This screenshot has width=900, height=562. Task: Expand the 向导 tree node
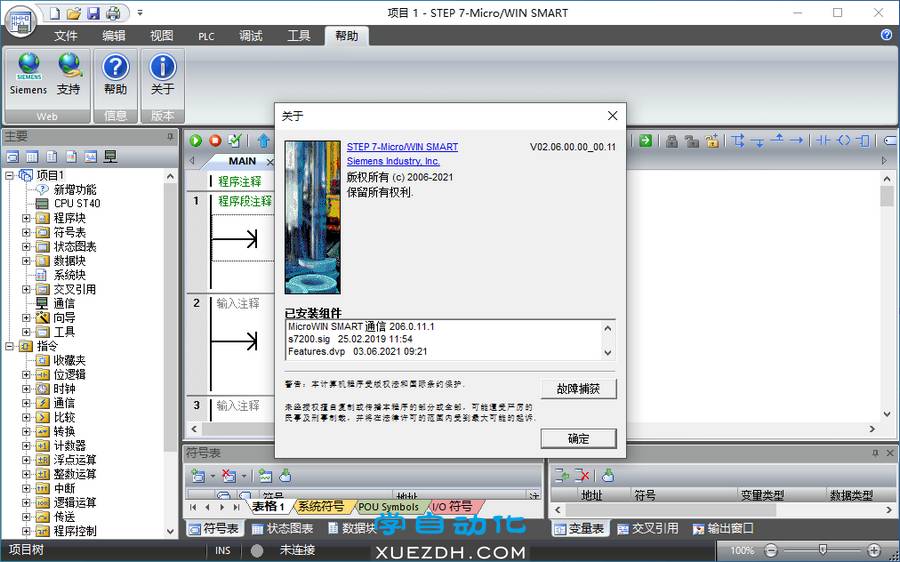[26, 317]
